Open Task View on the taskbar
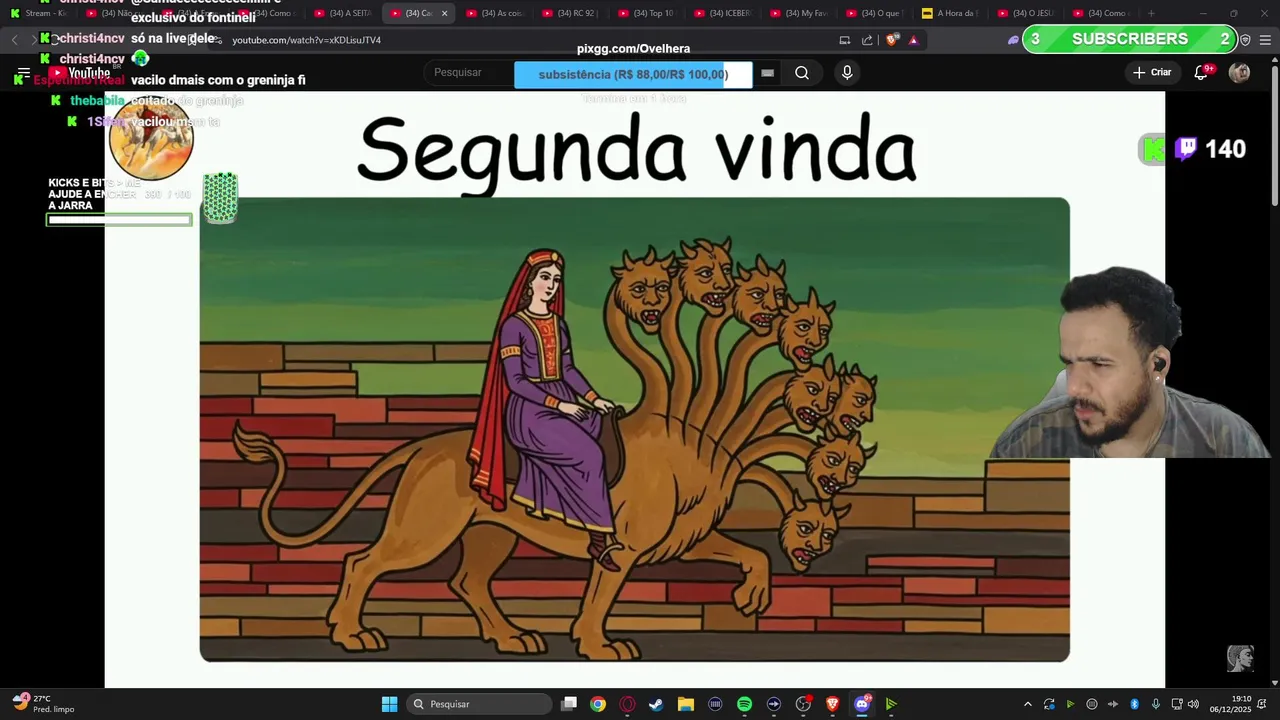1280x720 pixels. (569, 704)
